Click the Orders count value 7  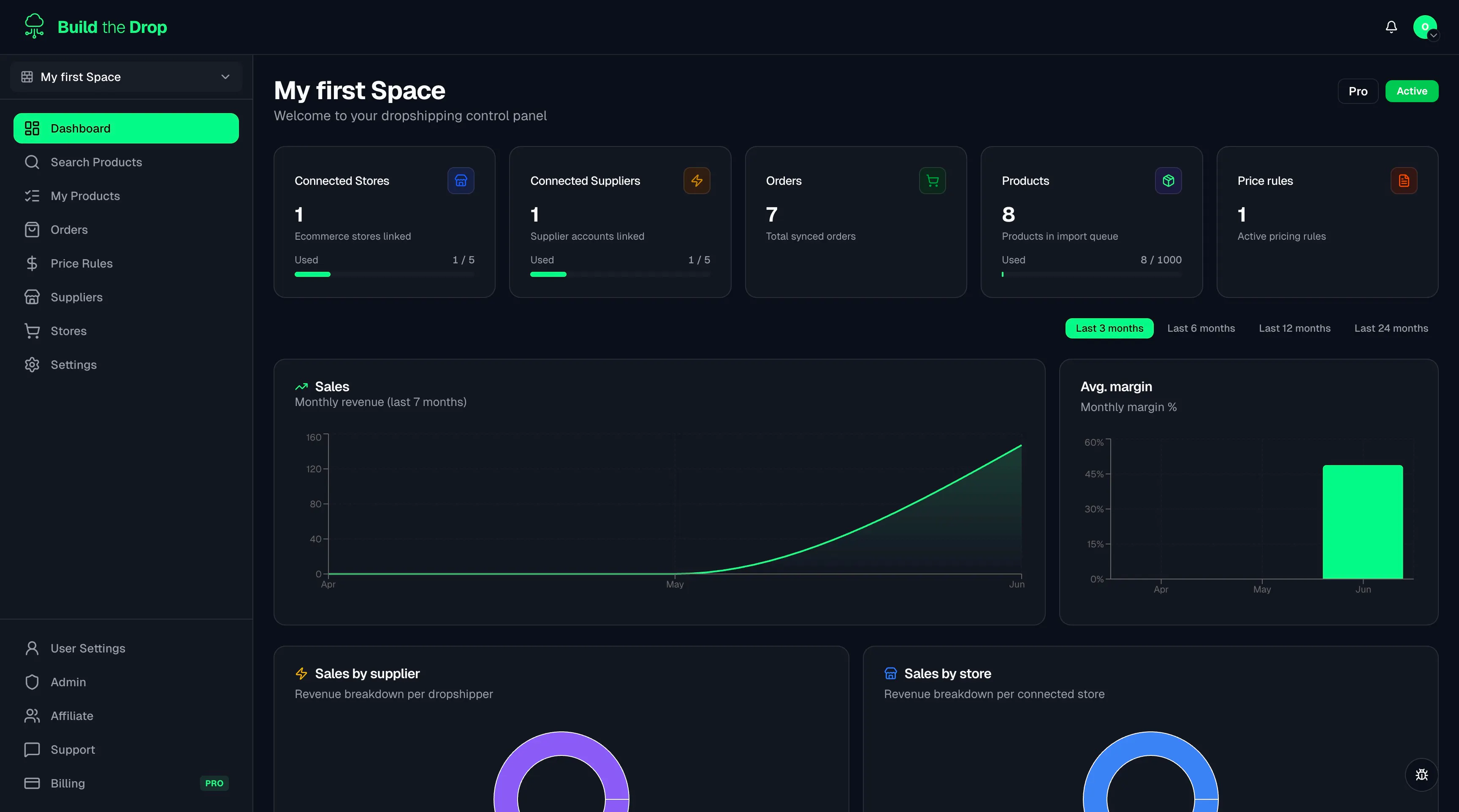point(771,215)
